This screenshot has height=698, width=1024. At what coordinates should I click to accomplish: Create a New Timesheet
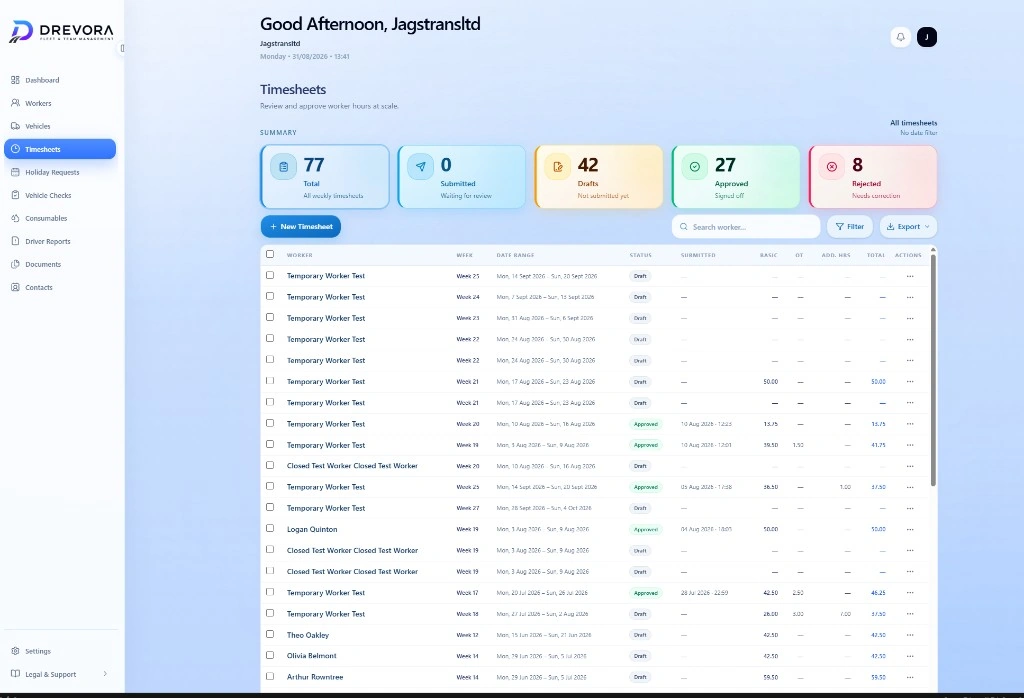click(300, 227)
